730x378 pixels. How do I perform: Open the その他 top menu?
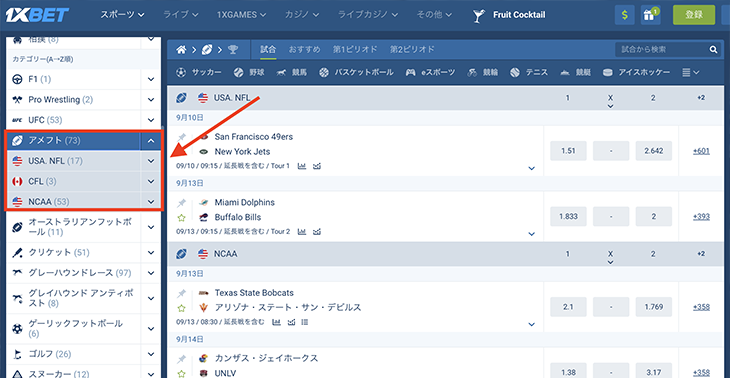coord(434,14)
